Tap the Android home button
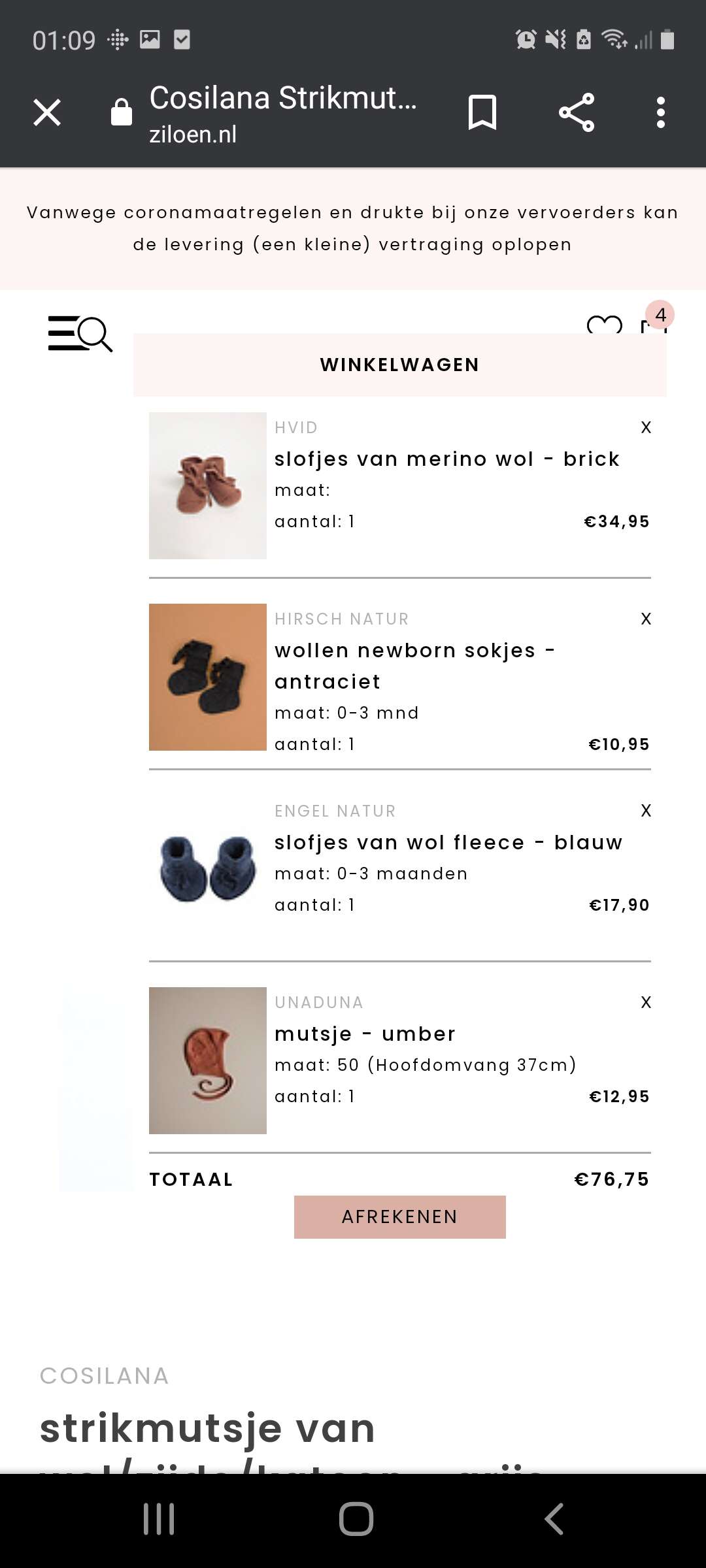This screenshot has height=1568, width=706. point(356,1519)
